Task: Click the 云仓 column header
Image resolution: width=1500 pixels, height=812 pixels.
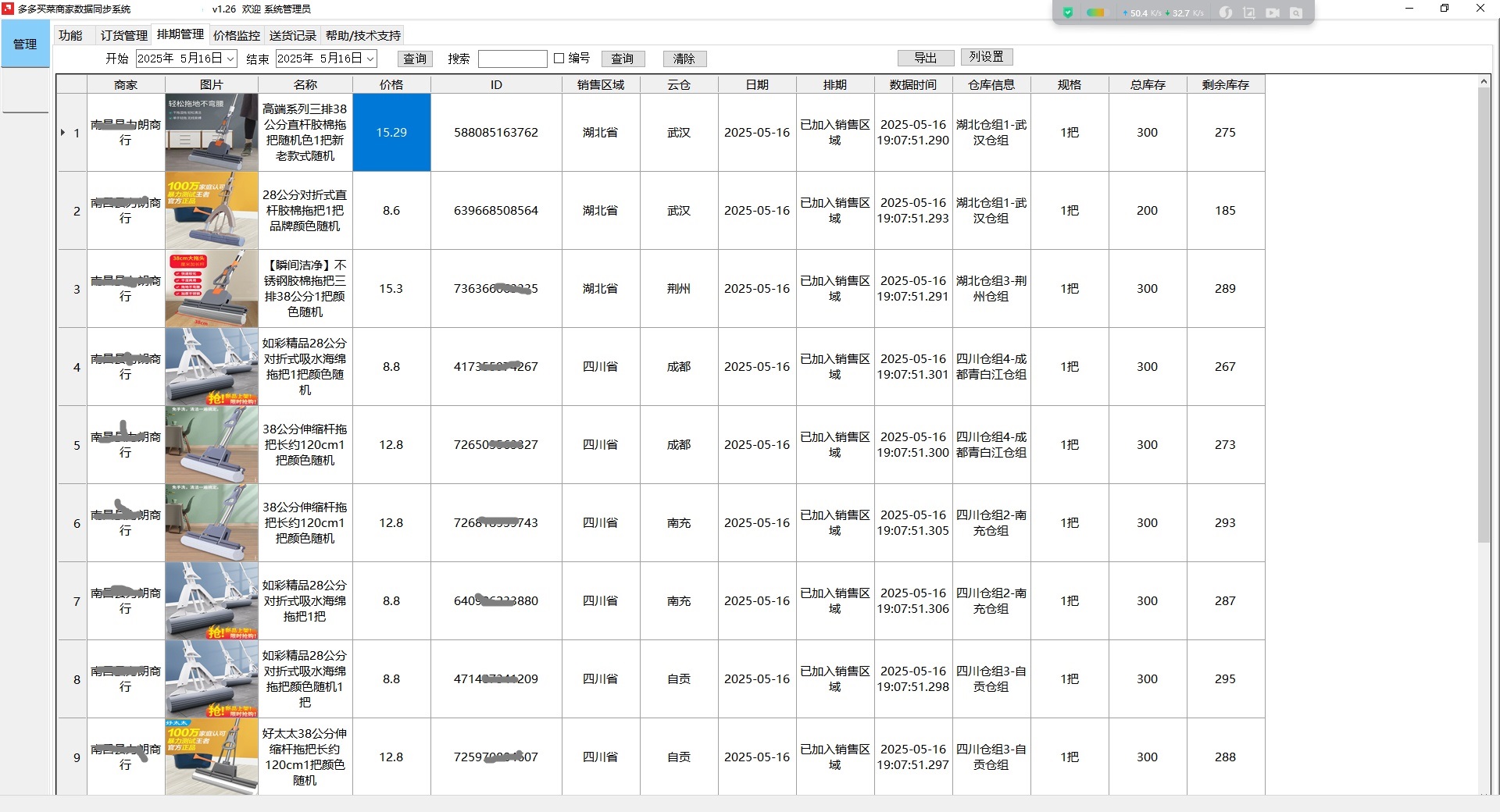Action: pyautogui.click(x=679, y=84)
